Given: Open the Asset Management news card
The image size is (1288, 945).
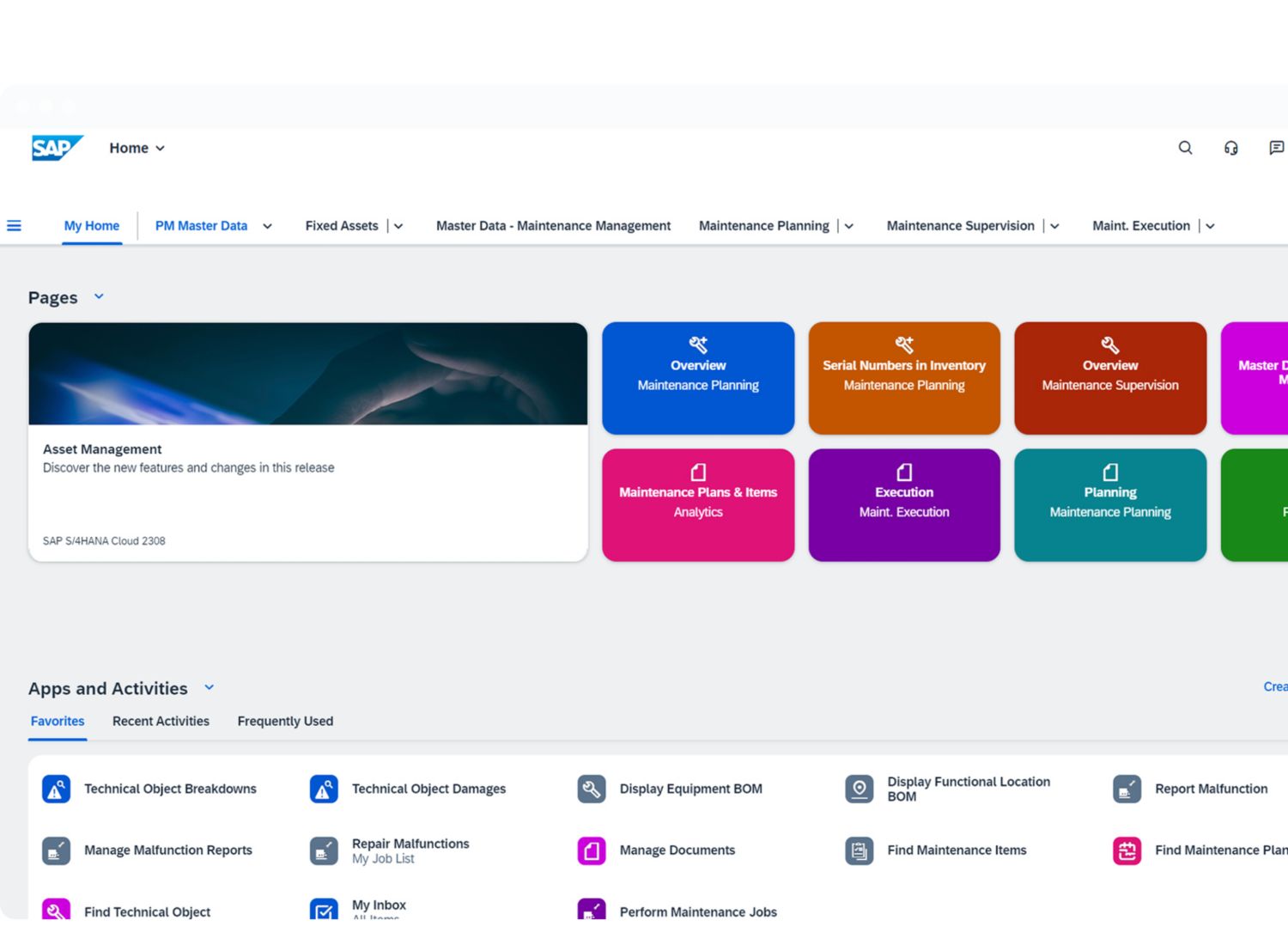Looking at the screenshot, I should (x=308, y=442).
